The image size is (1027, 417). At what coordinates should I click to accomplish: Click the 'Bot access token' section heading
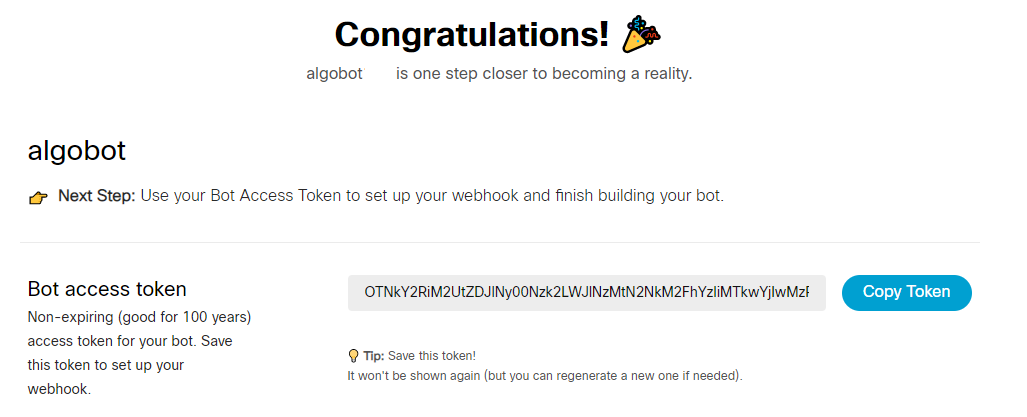(x=107, y=290)
